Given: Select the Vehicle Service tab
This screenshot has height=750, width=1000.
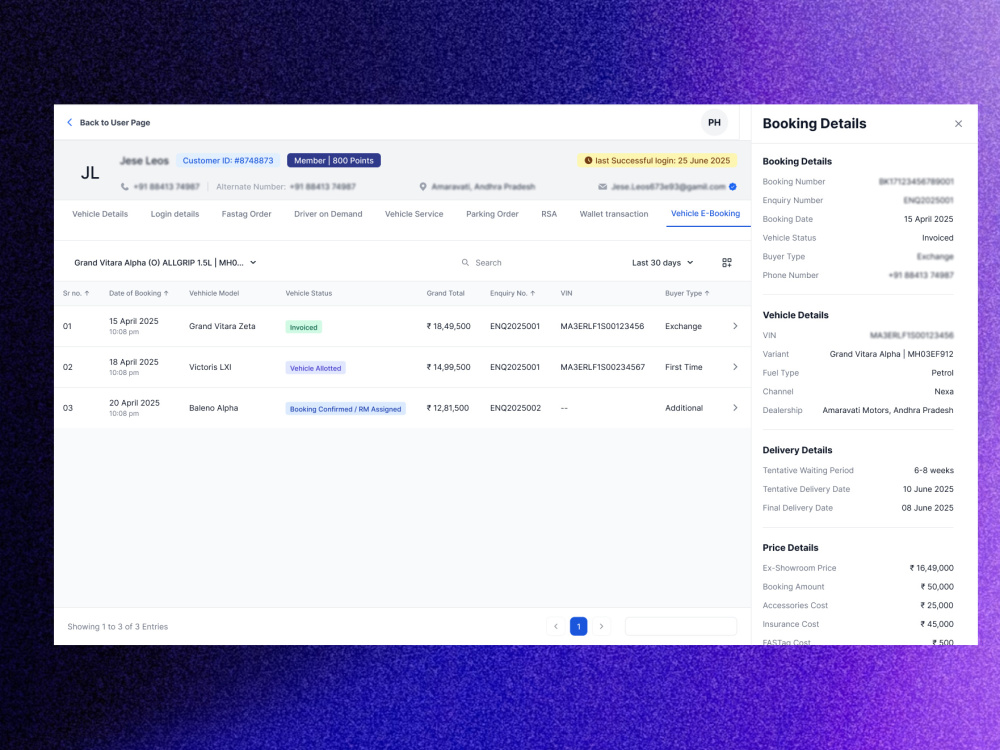Looking at the screenshot, I should (414, 214).
